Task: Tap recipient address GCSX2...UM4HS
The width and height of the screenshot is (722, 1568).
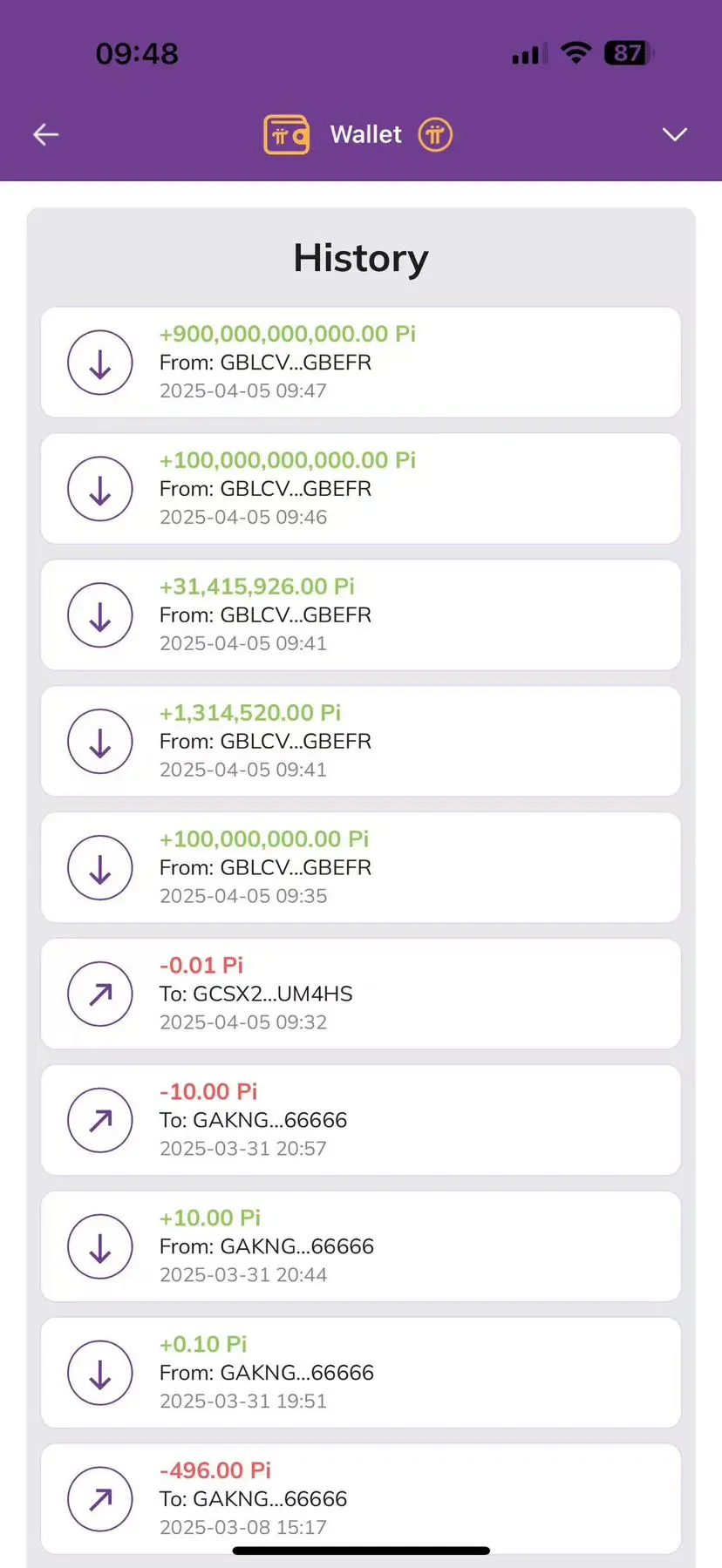Action: coord(273,994)
